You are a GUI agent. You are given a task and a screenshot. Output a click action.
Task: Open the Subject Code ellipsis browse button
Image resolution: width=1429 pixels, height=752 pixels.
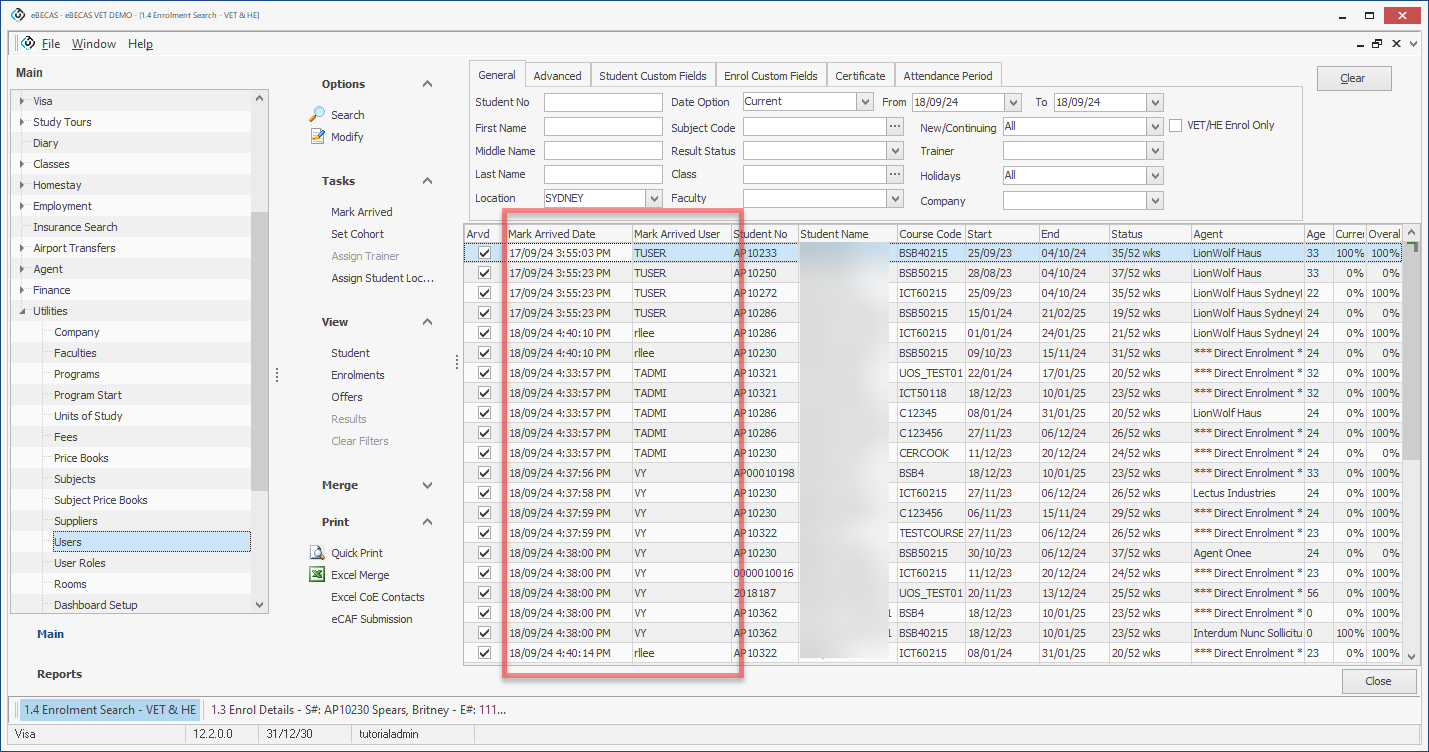895,128
